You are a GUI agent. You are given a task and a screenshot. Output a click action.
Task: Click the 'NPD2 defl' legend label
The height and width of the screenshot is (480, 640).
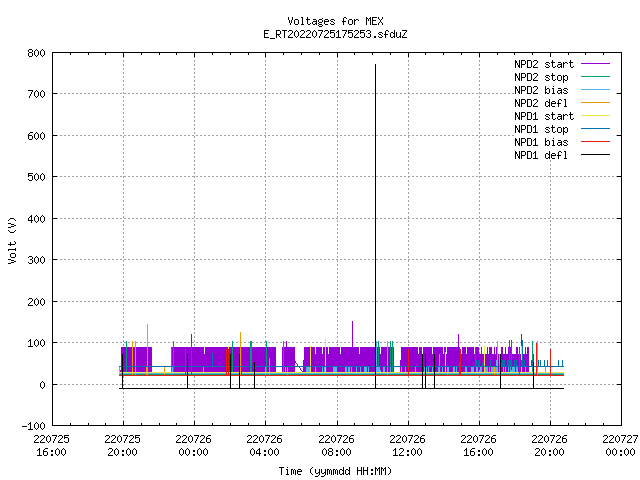(541, 103)
